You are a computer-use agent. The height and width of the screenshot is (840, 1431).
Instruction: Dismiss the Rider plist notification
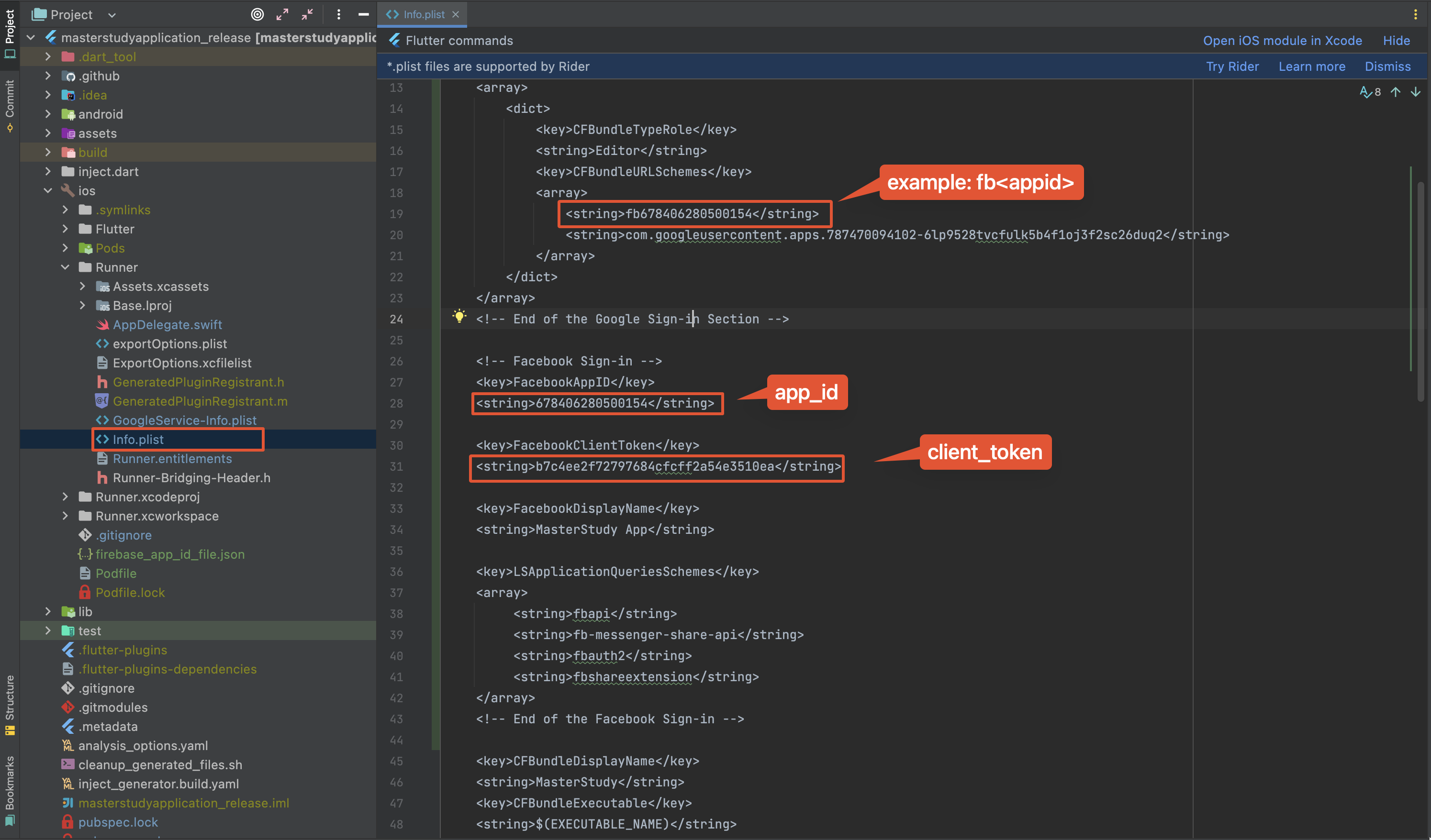[x=1386, y=66]
